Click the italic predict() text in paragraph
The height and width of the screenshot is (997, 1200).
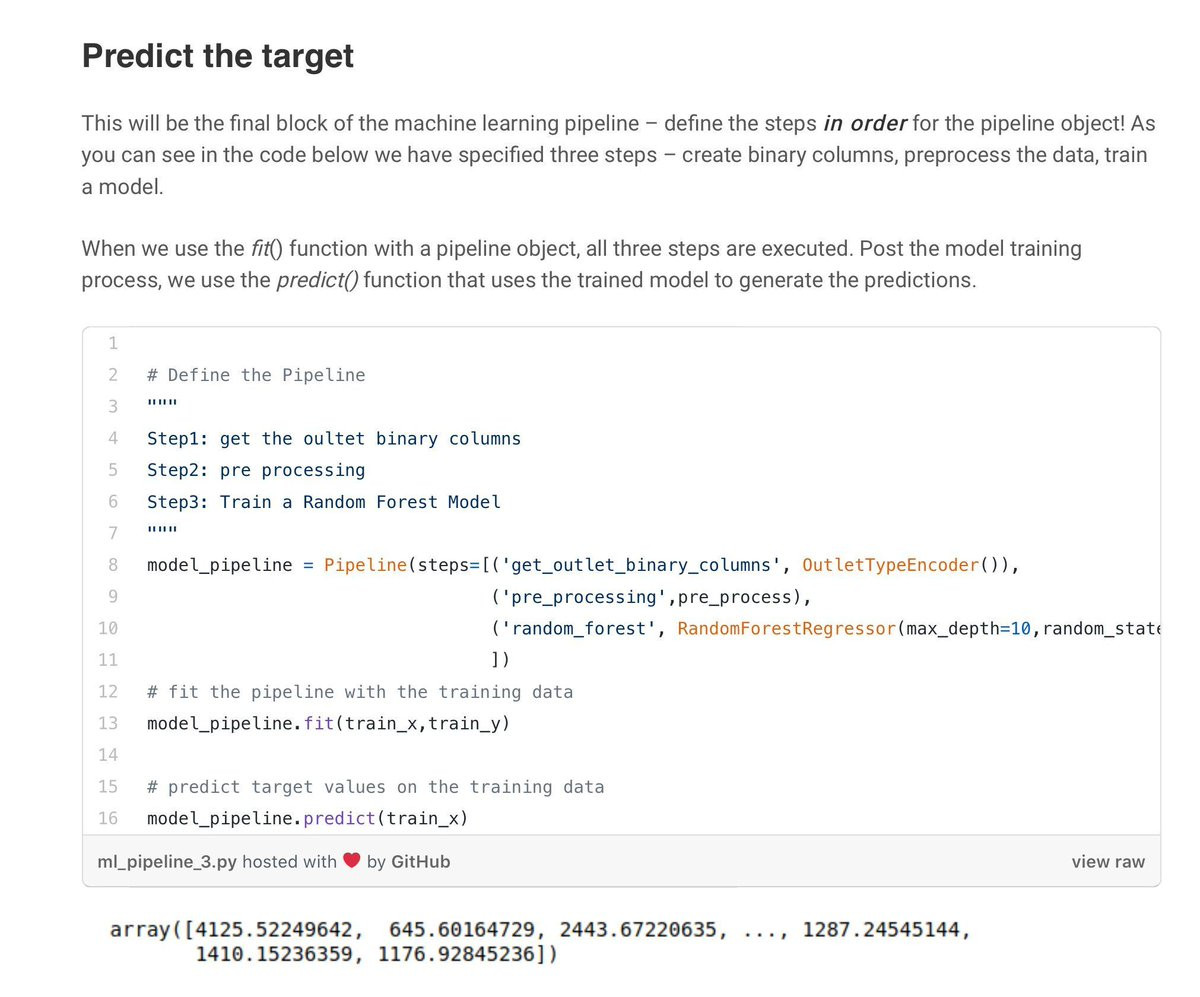coord(317,280)
